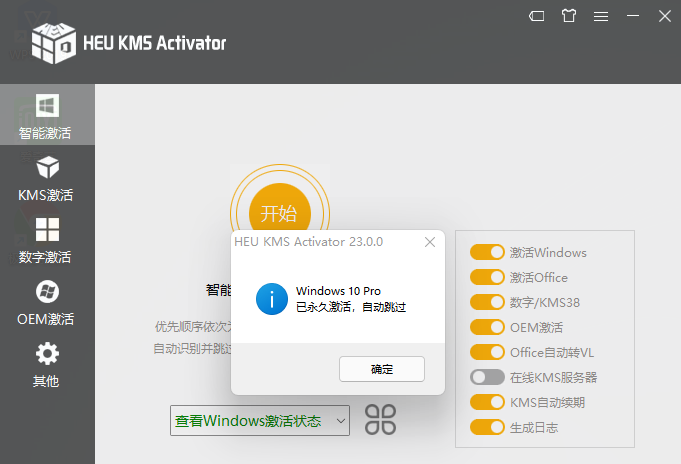Switch to the KMS激活 section
Image resolution: width=681 pixels, height=464 pixels.
(x=46, y=178)
